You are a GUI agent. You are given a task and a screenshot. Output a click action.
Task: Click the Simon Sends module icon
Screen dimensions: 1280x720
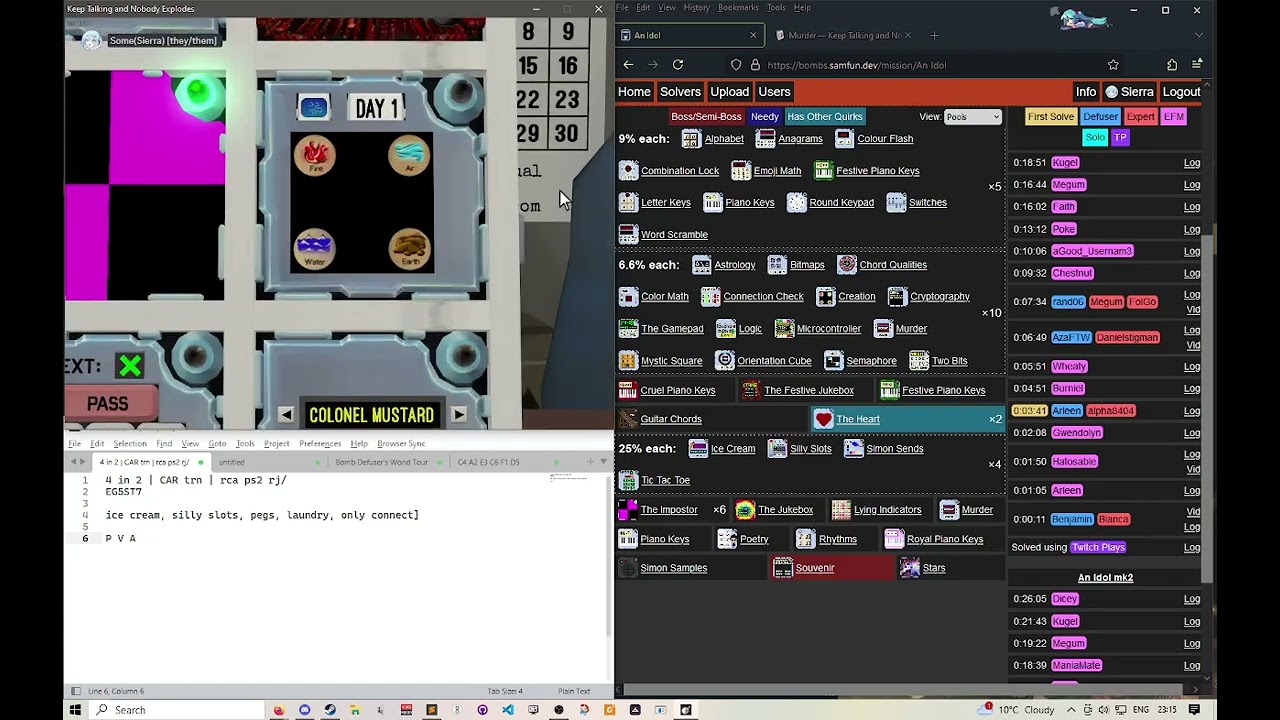[853, 449]
